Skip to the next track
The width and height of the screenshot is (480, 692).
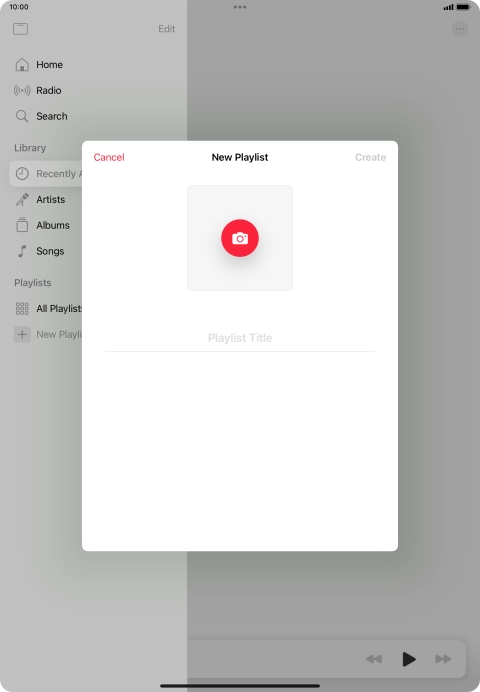[443, 659]
